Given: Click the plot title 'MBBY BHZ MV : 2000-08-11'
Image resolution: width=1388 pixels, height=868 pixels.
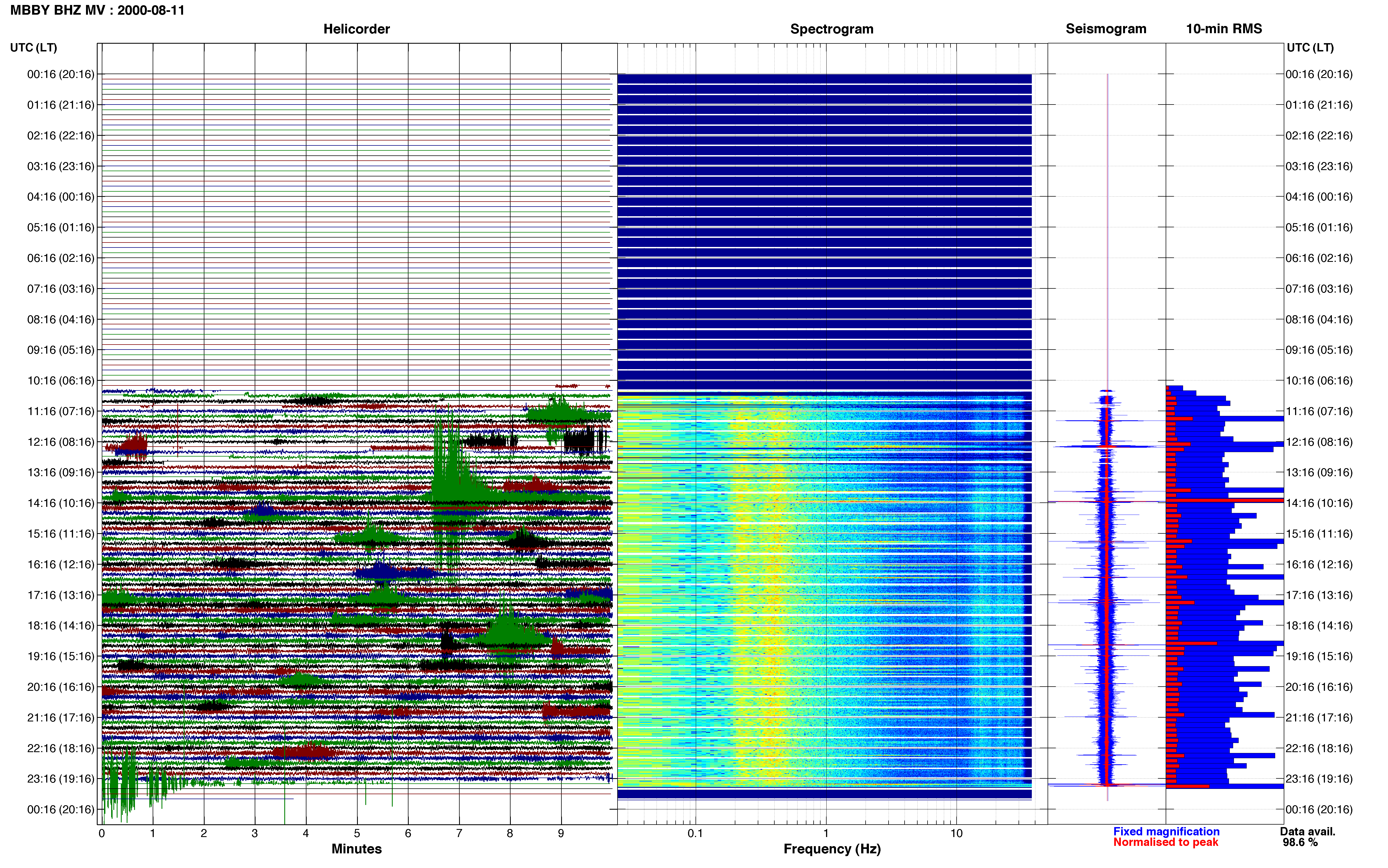Looking at the screenshot, I should (97, 10).
